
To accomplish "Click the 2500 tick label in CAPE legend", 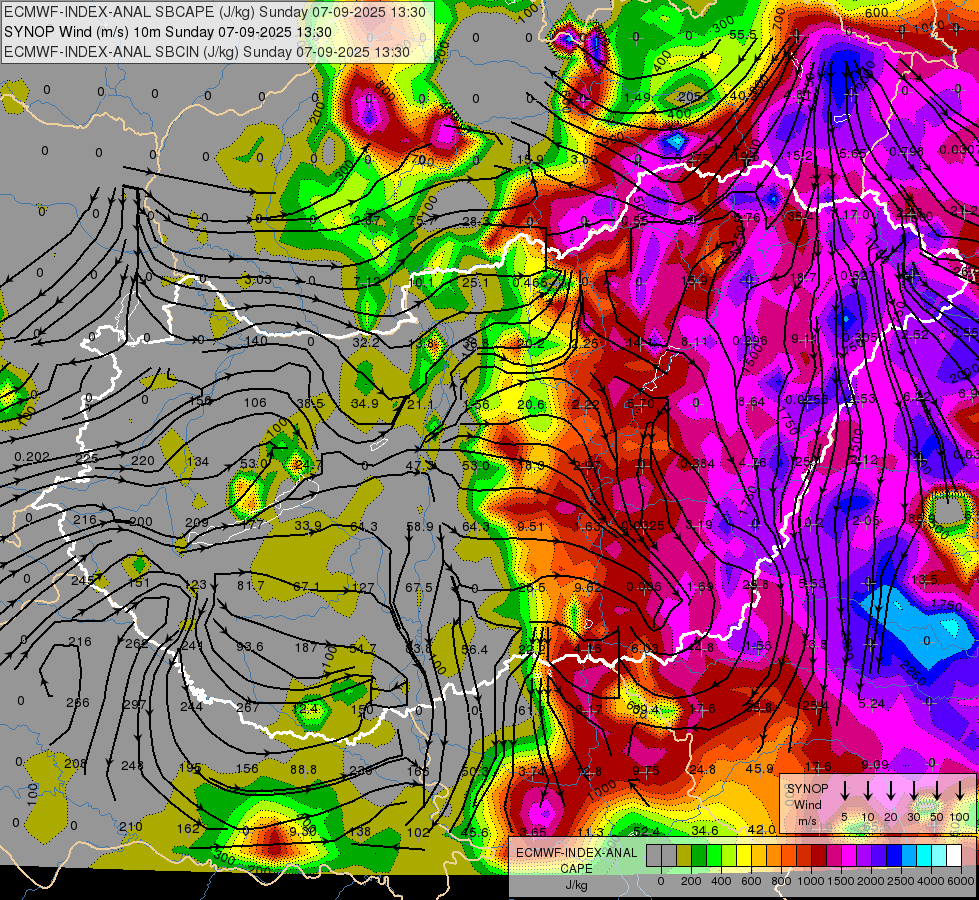I will click(x=902, y=881).
